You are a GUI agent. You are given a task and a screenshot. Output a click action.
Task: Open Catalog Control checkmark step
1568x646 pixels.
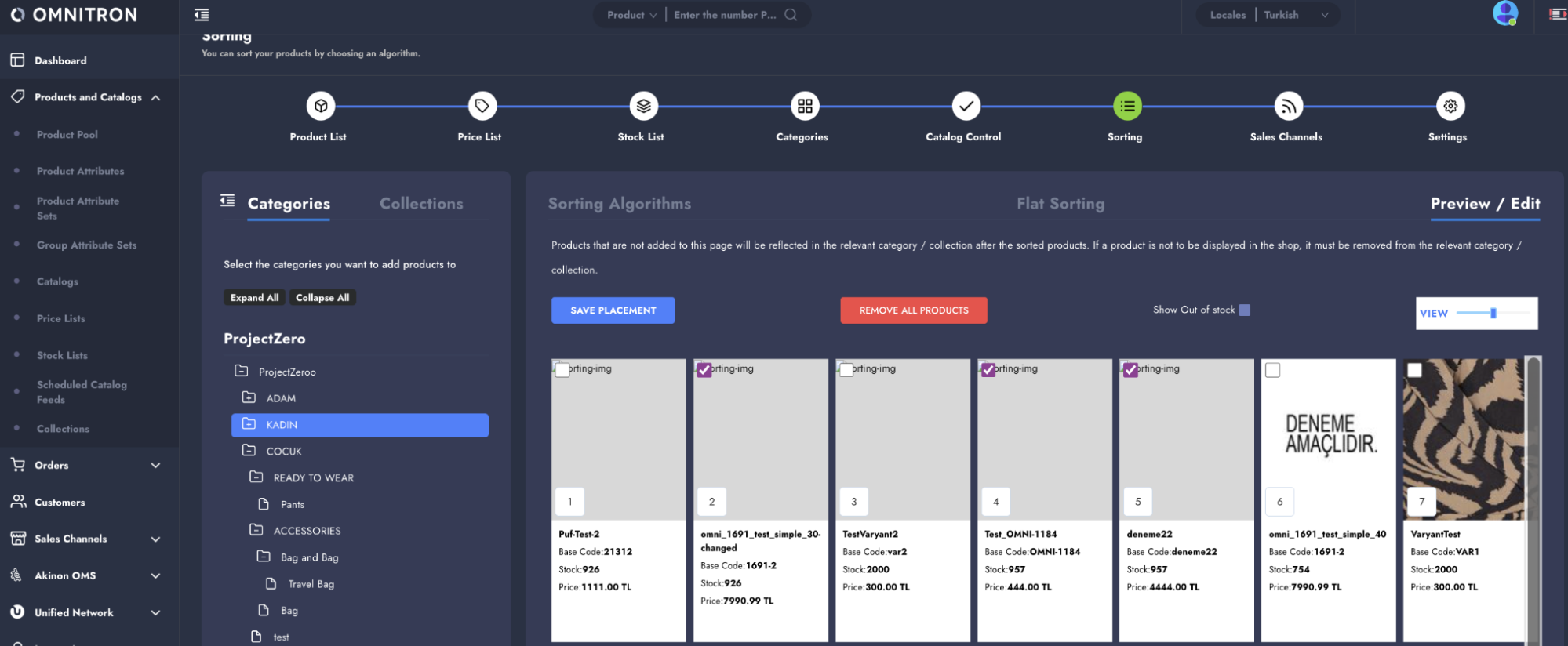966,106
